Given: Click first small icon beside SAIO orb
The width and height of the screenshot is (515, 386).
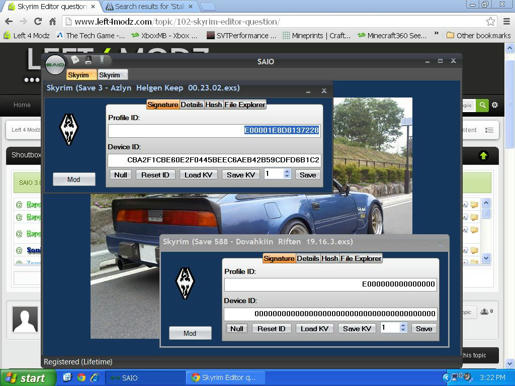Looking at the screenshot, I should click(75, 60).
